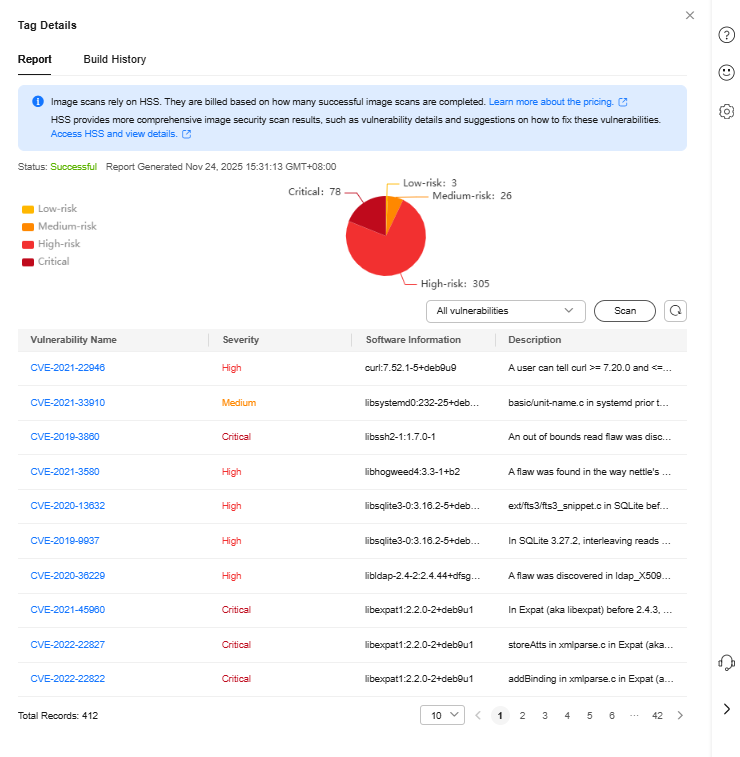
Task: Expand the pagination ellipsis for more pages
Action: click(x=633, y=716)
